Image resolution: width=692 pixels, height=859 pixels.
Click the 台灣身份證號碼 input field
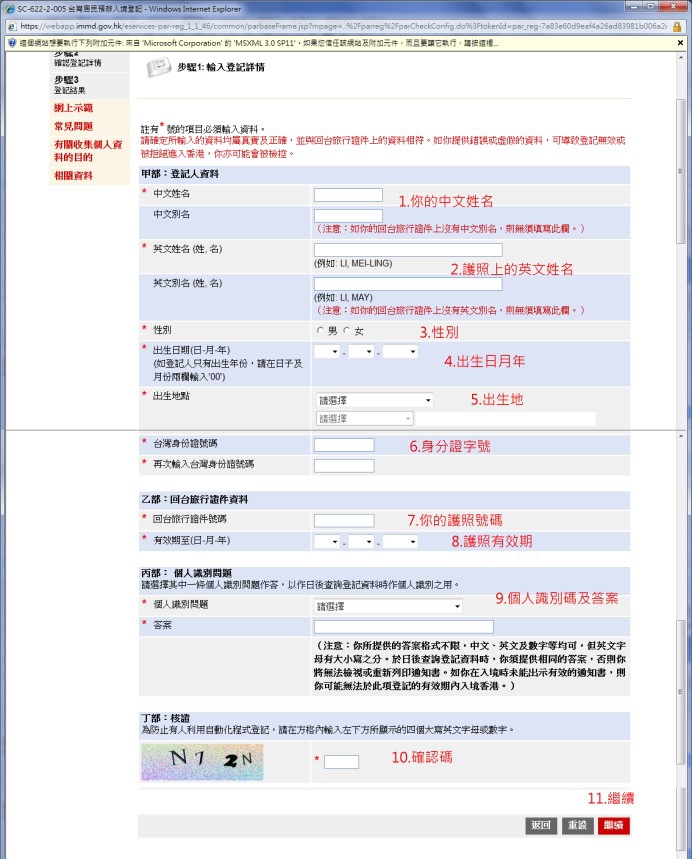point(344,445)
